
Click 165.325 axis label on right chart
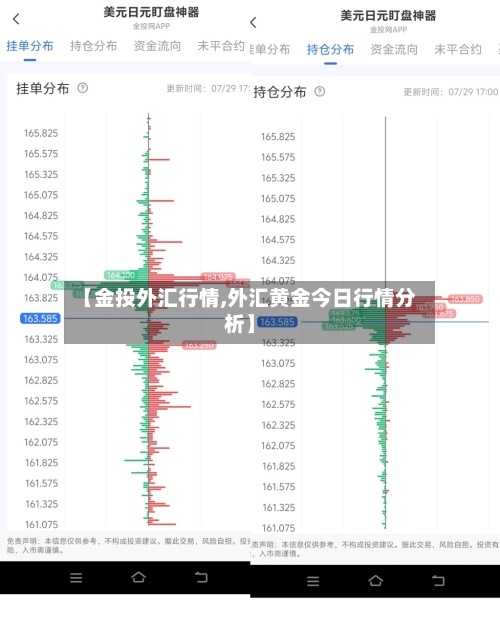tap(278, 178)
